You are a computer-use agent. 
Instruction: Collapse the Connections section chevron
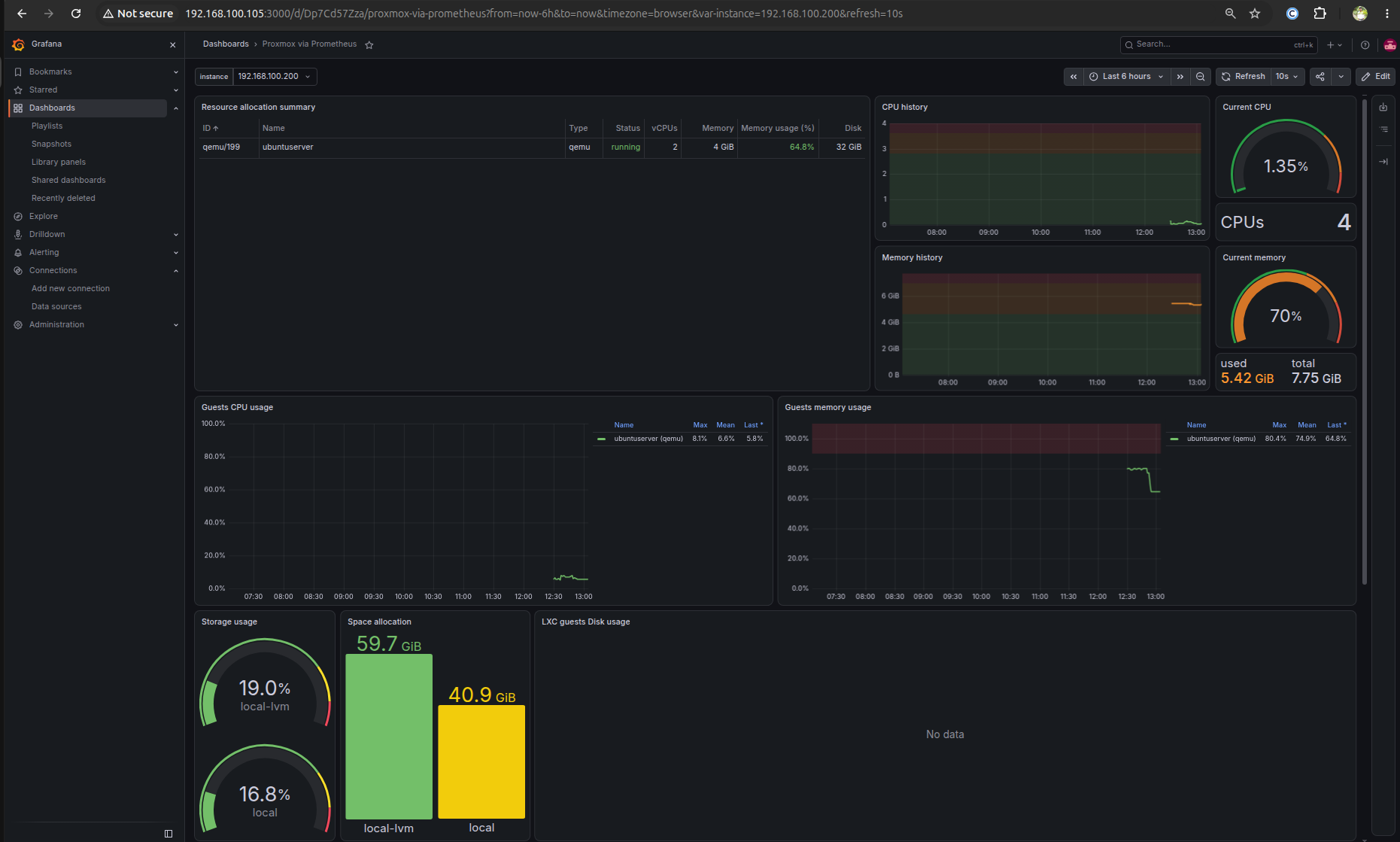[176, 271]
